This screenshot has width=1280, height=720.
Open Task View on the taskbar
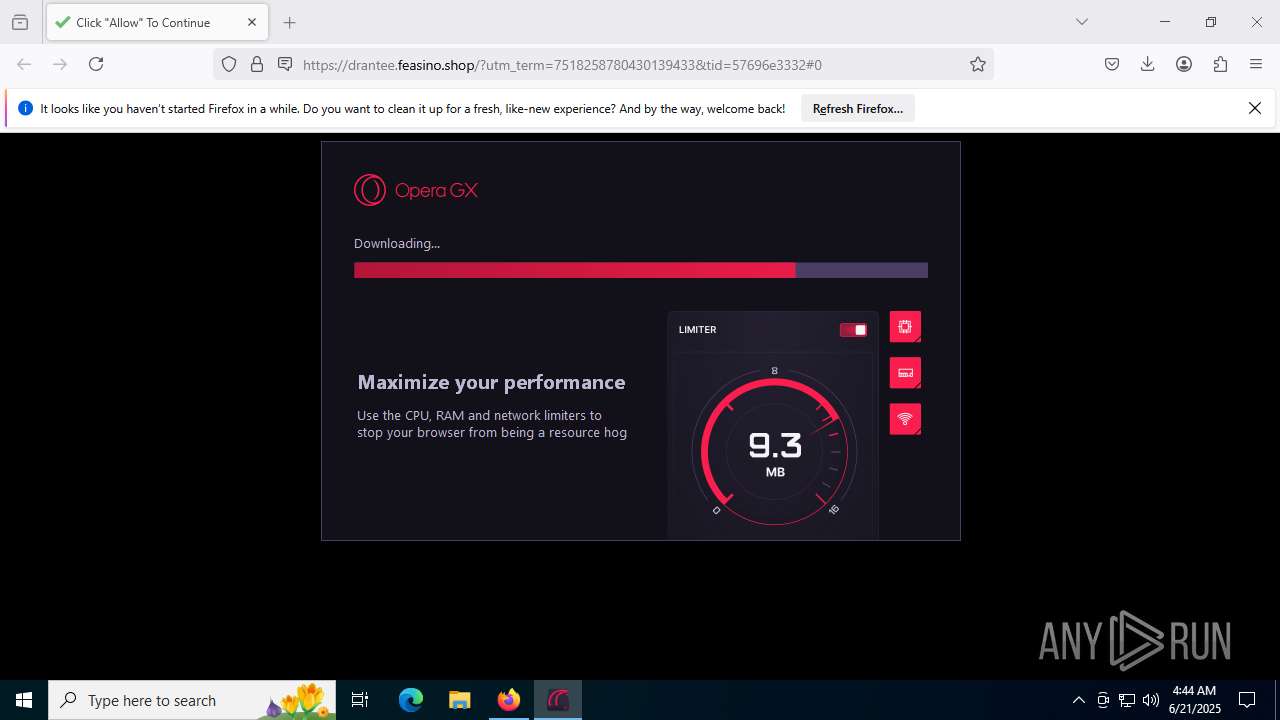click(360, 700)
